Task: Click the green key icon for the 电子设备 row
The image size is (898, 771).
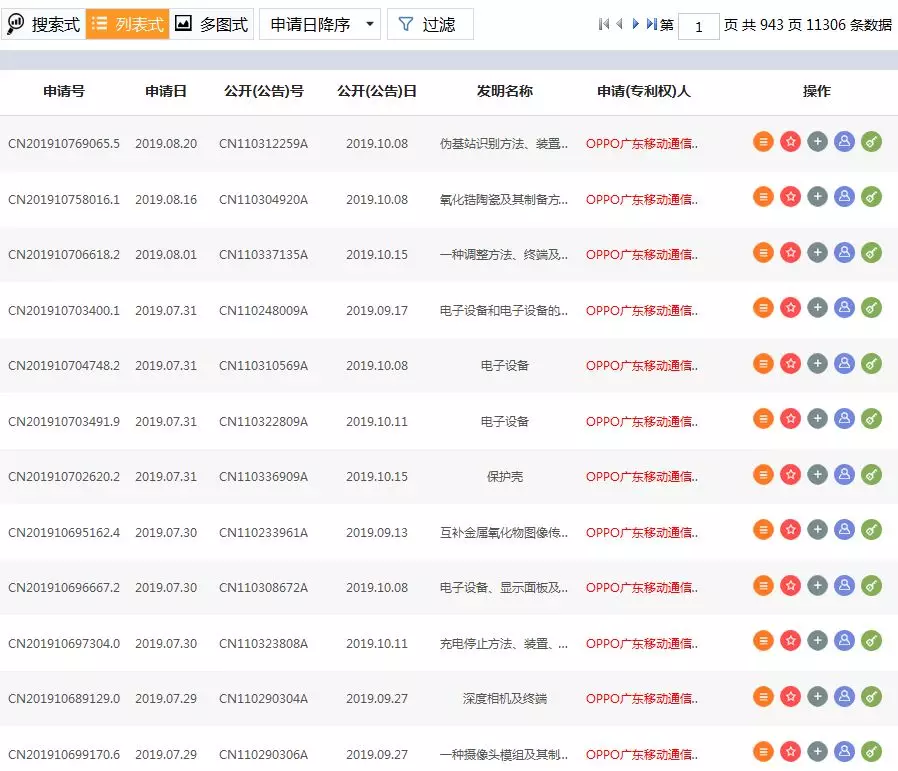Action: (872, 365)
